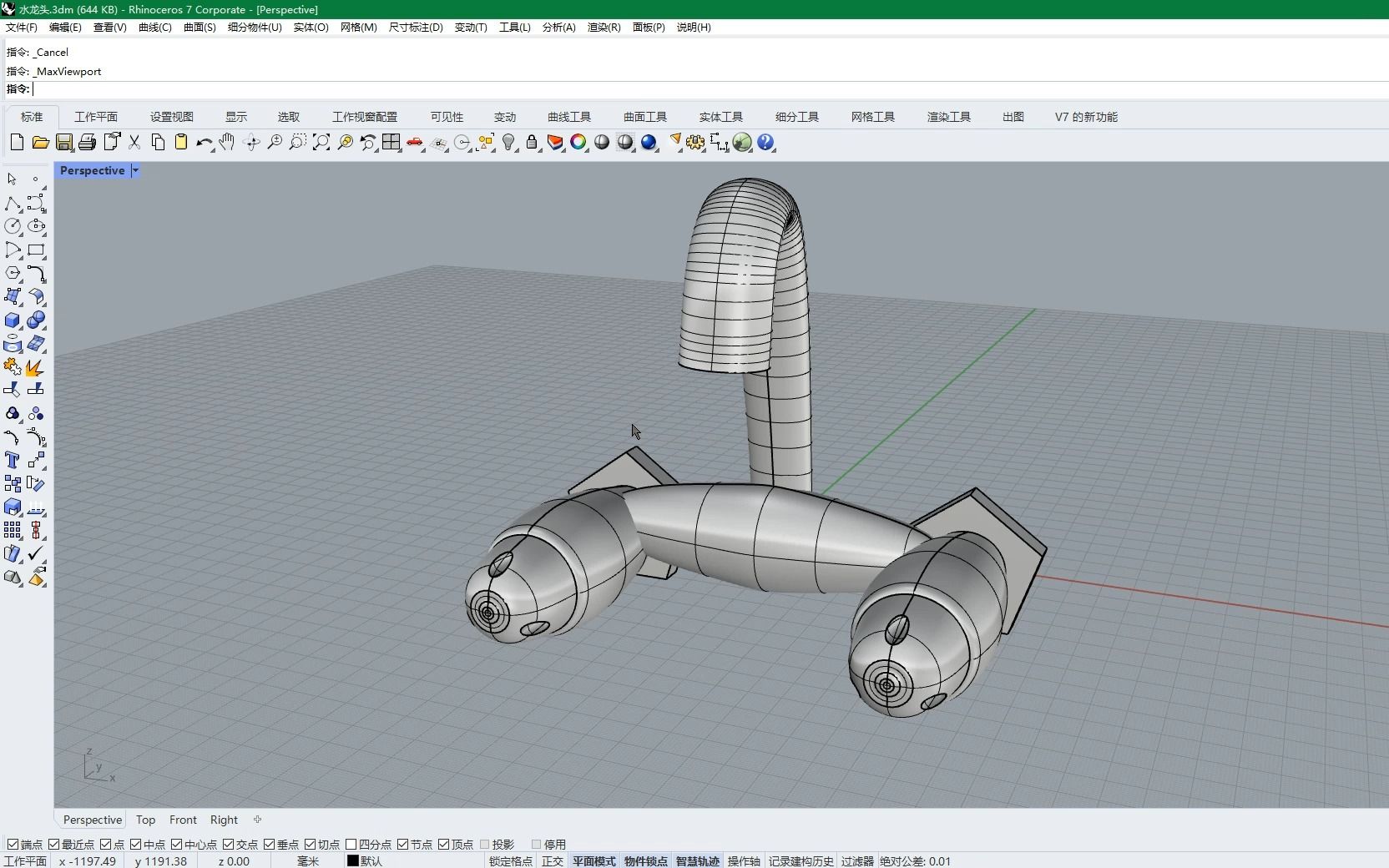Open the 文件(F) menu
The width and height of the screenshot is (1389, 868).
click(x=21, y=27)
